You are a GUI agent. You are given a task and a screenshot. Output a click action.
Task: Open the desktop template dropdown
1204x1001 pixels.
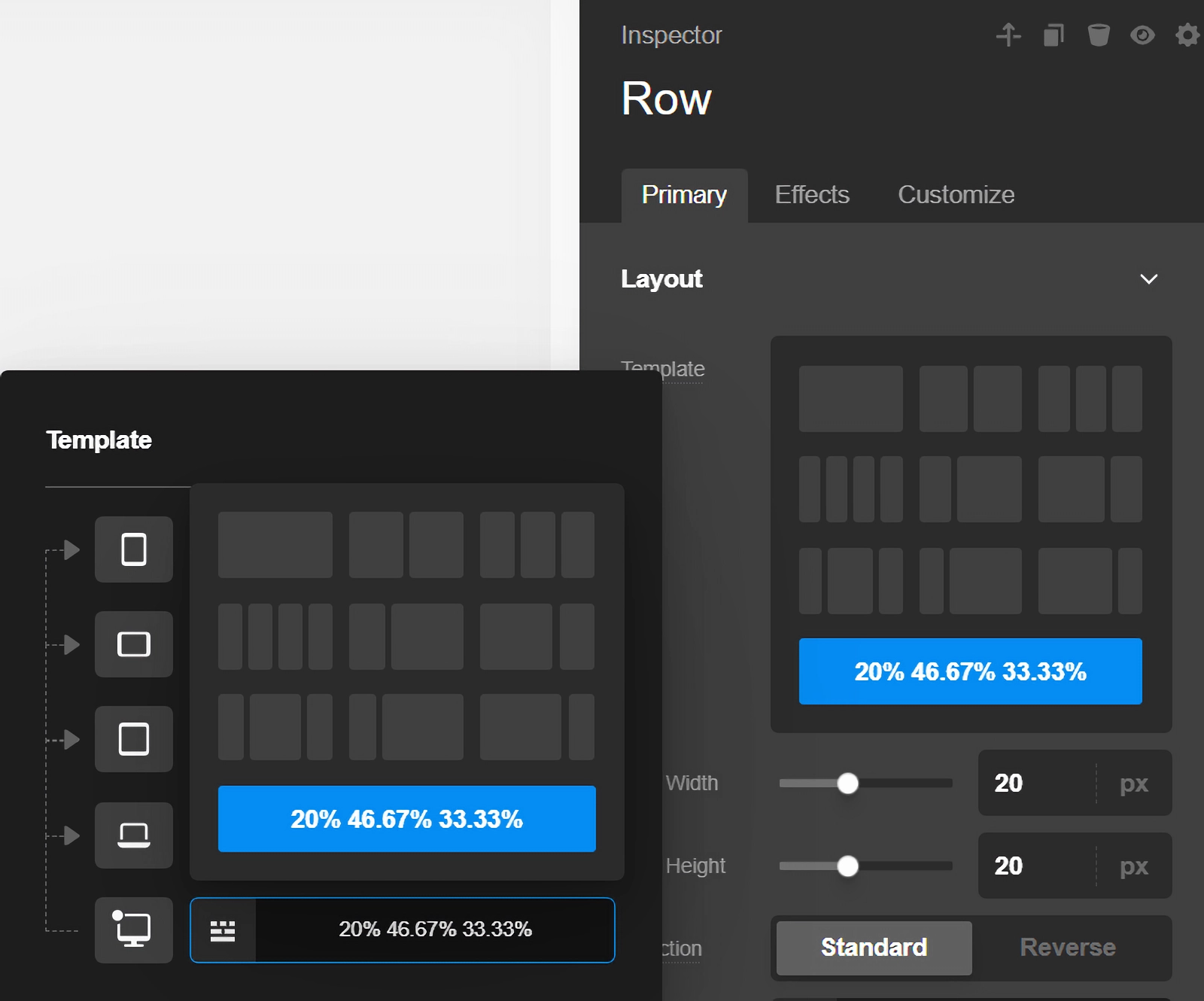pyautogui.click(x=402, y=930)
